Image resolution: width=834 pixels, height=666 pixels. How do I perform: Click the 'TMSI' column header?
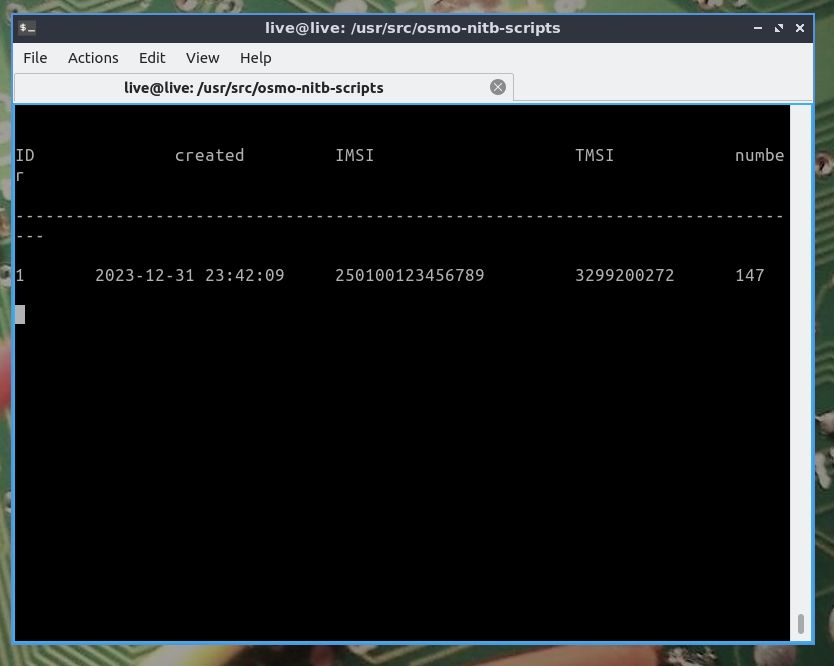(x=595, y=155)
